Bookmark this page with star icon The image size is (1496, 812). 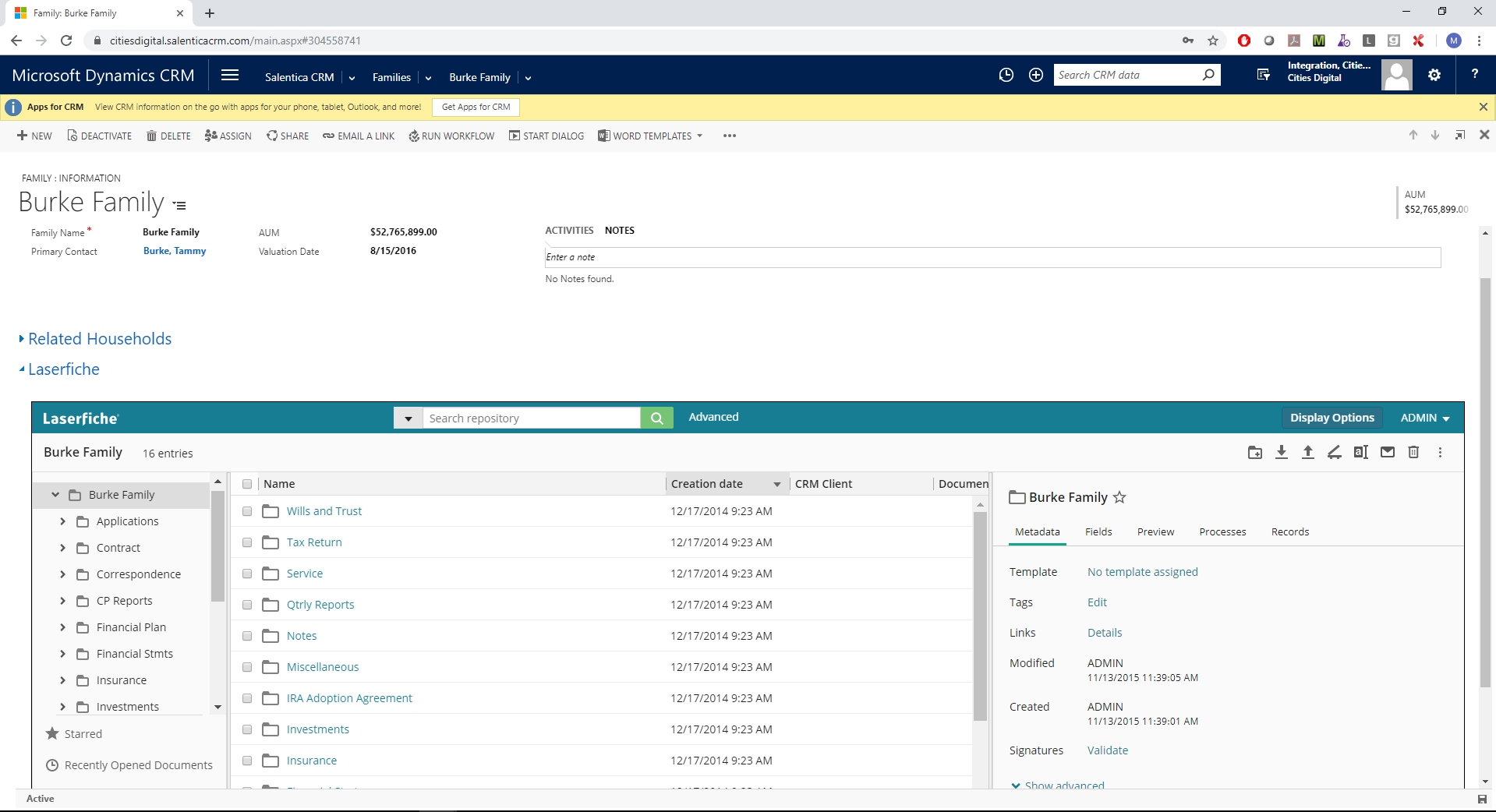pos(1213,41)
